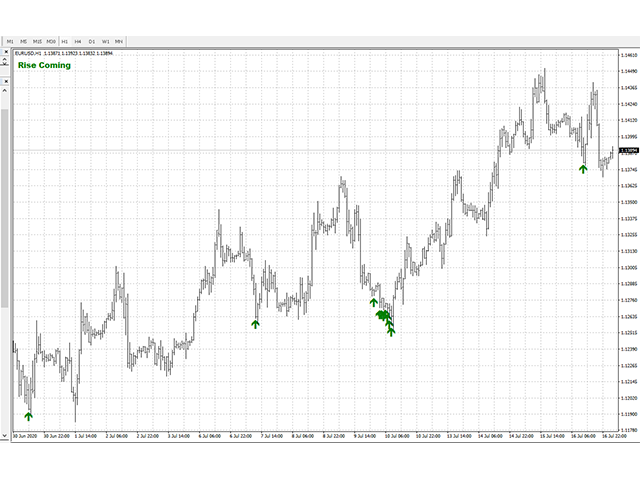Select green up-arrow signal near 30 Jun 2020
The image size is (640, 480).
click(x=28, y=416)
